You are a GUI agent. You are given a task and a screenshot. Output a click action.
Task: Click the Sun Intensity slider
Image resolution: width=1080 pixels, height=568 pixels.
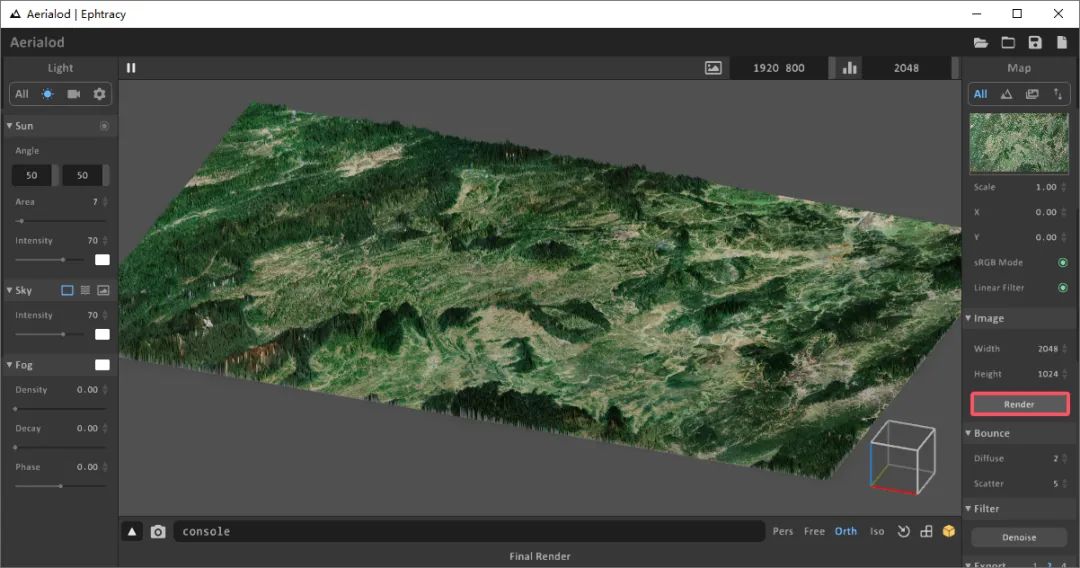click(x=50, y=260)
